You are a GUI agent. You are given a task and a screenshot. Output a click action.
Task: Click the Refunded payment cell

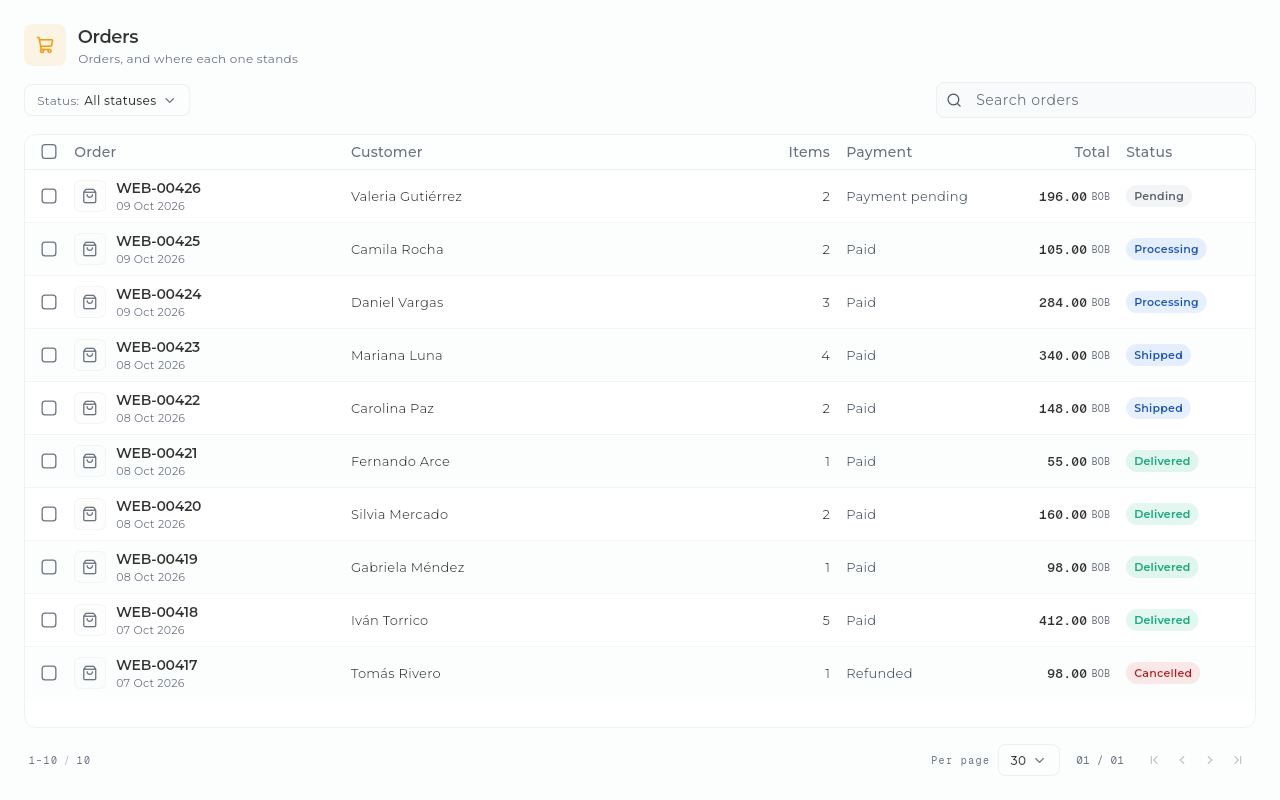click(x=879, y=673)
